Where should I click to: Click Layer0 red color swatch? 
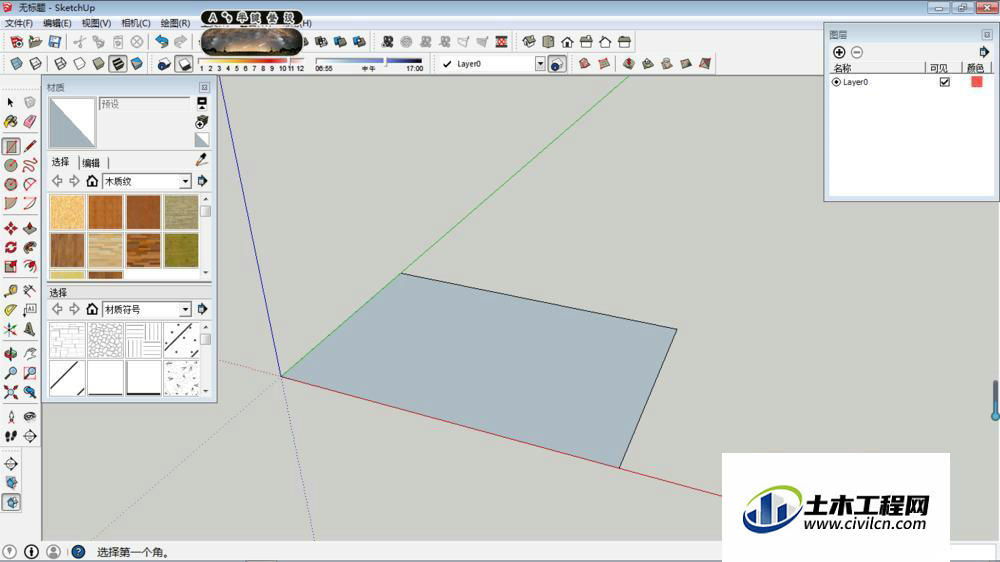tap(976, 82)
